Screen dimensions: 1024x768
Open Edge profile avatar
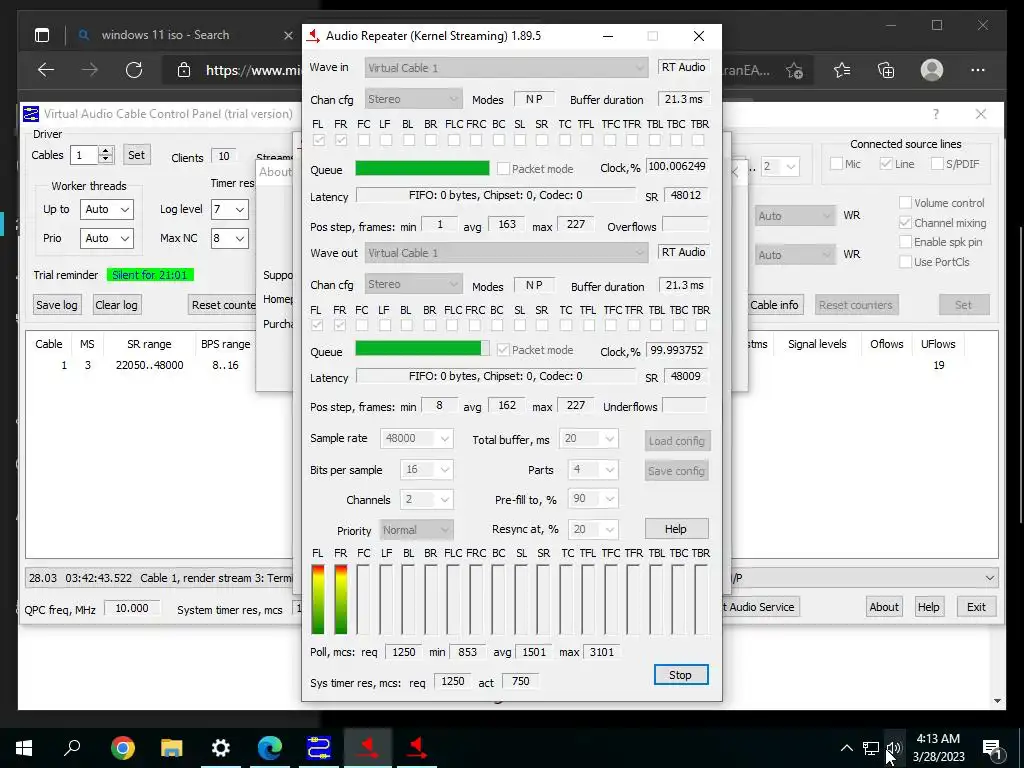coord(932,70)
